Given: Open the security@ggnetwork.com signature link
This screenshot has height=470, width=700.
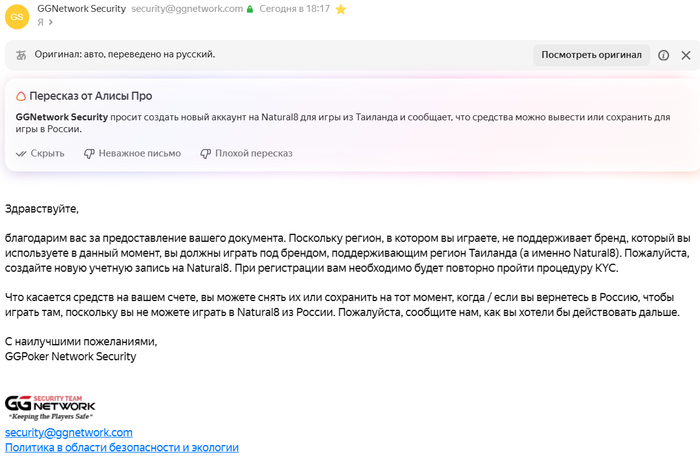Looking at the screenshot, I should point(69,432).
